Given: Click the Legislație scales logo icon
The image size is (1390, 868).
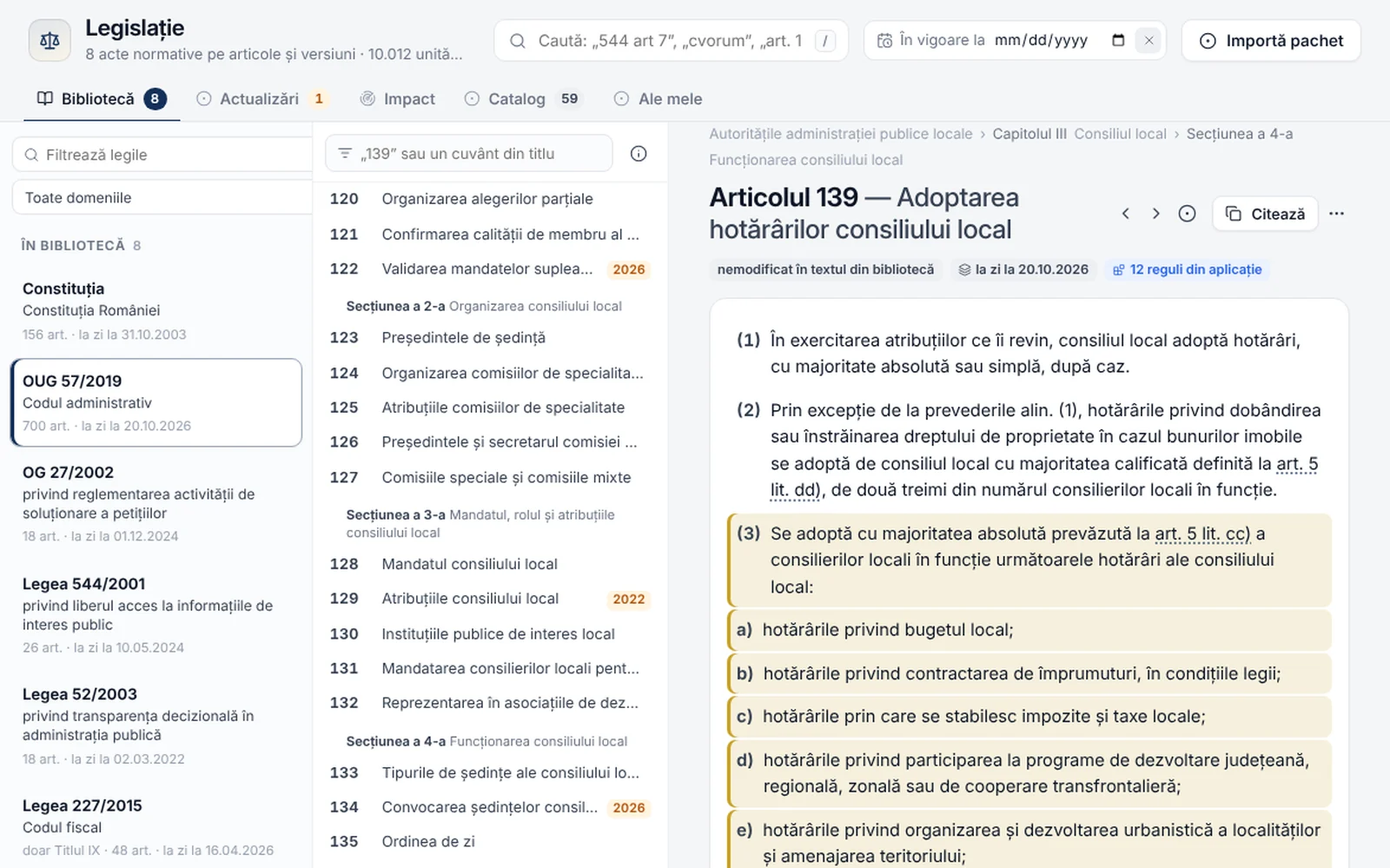Looking at the screenshot, I should point(50,40).
